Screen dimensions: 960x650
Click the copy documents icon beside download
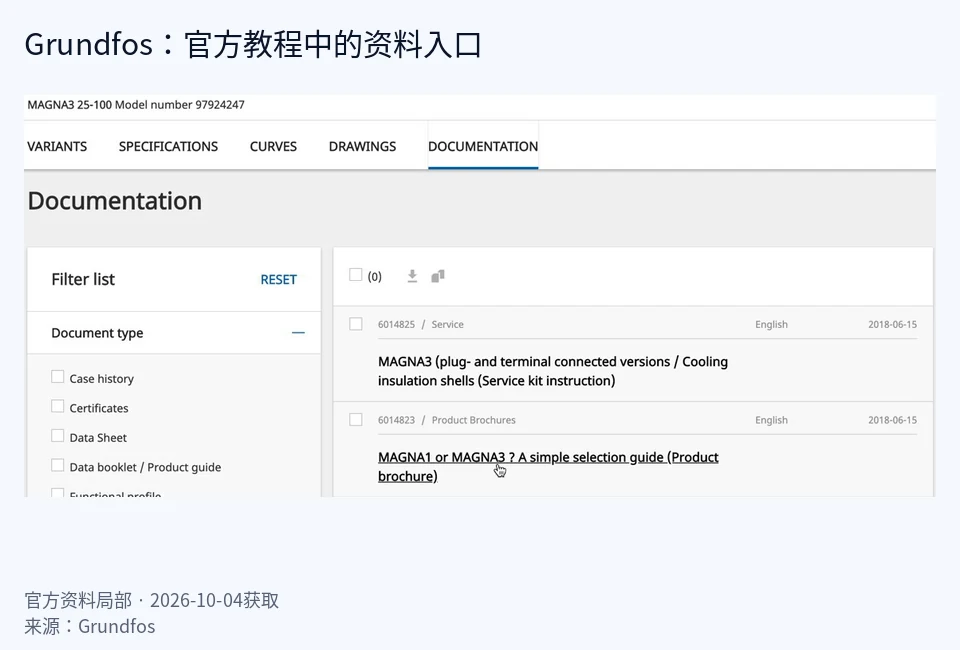438,276
